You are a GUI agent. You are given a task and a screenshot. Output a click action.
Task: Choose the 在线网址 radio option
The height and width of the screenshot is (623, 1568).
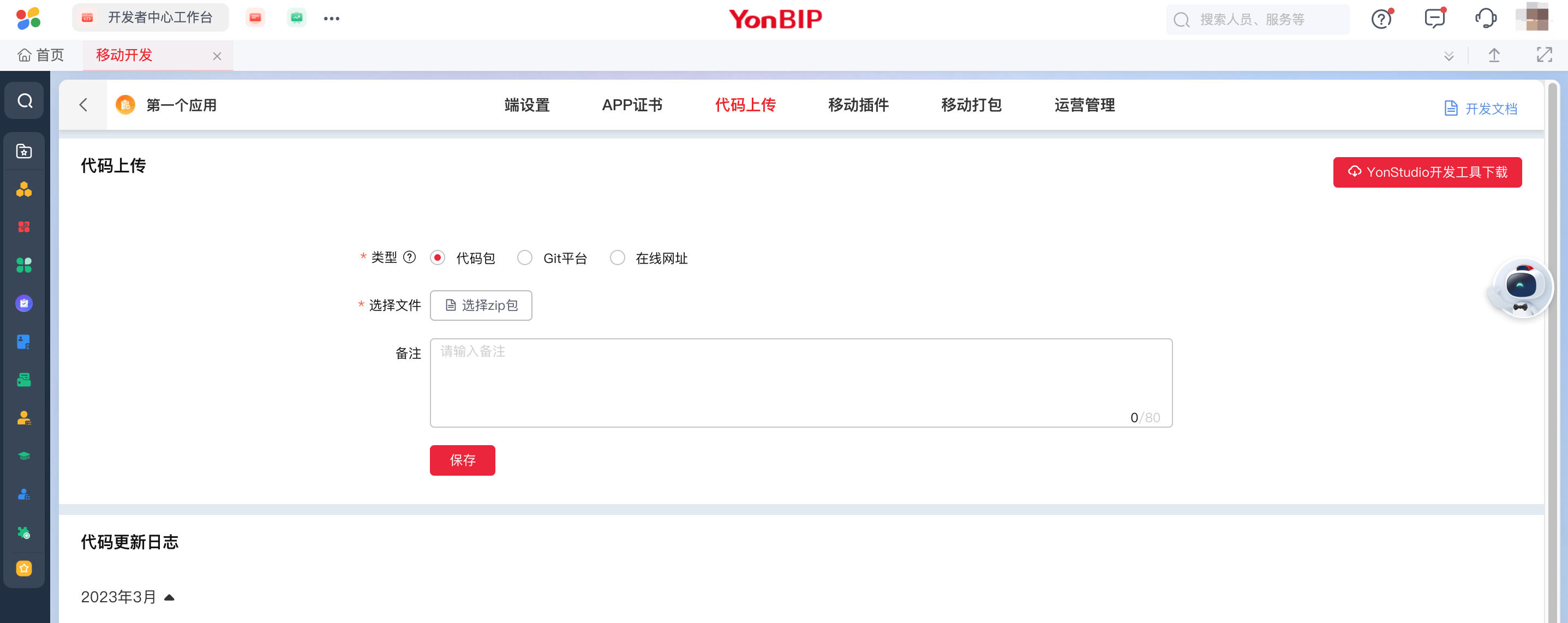click(617, 258)
